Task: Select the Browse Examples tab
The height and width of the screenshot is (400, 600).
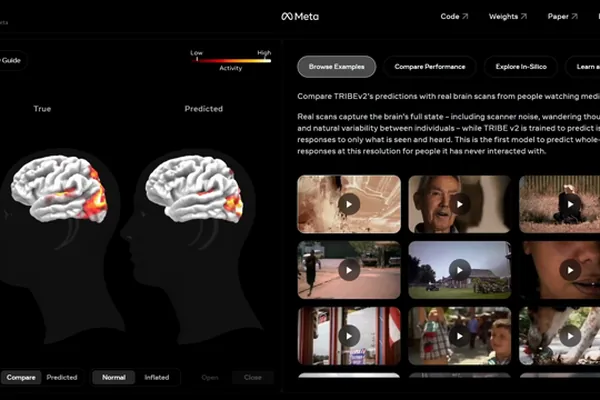Action: [336, 67]
